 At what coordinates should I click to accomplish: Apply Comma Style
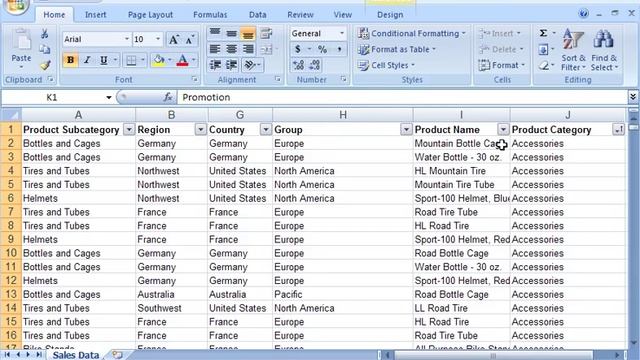click(x=339, y=49)
